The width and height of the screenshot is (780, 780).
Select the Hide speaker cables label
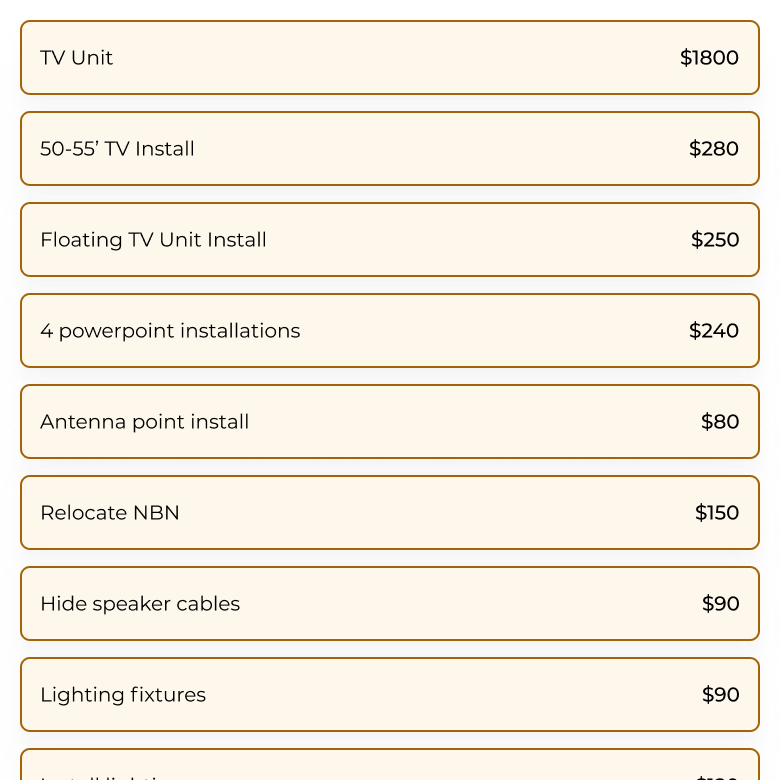point(140,604)
